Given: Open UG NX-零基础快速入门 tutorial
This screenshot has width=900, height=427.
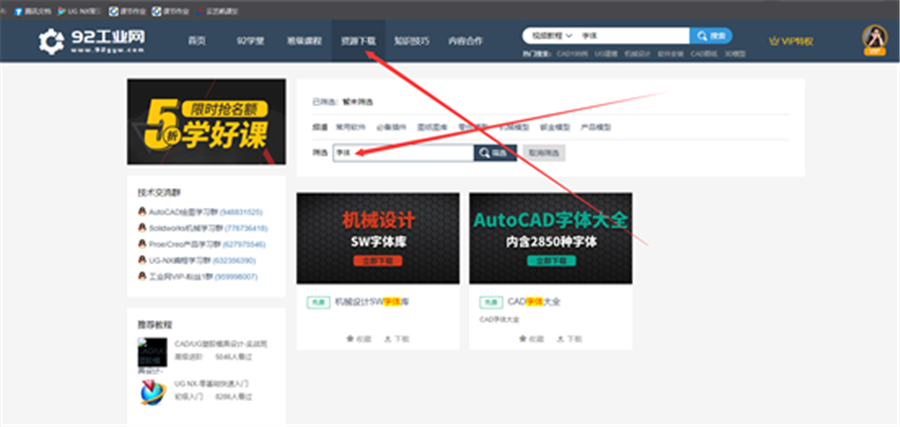Looking at the screenshot, I should tap(212, 383).
